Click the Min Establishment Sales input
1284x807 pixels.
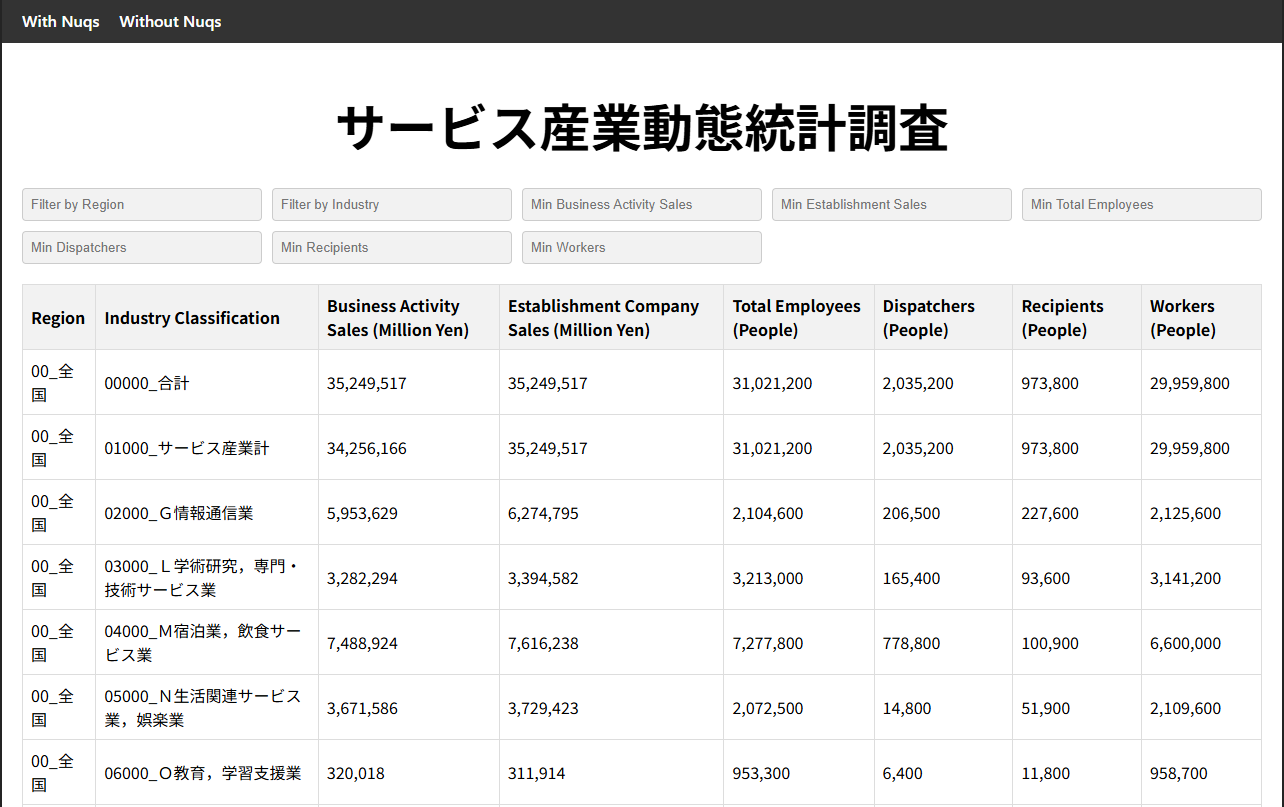[892, 205]
